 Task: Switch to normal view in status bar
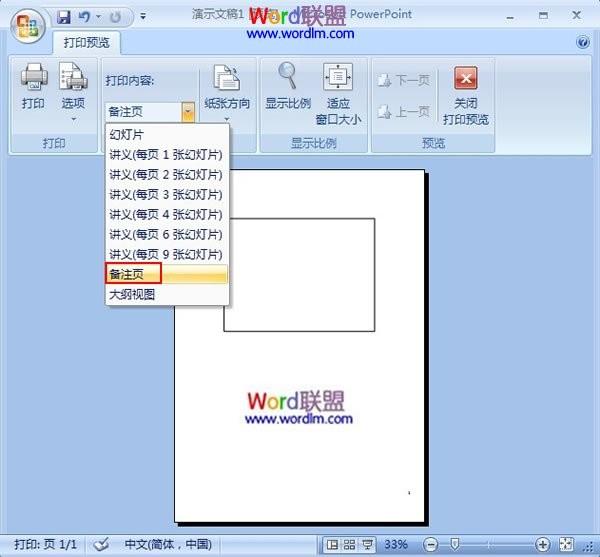332,544
